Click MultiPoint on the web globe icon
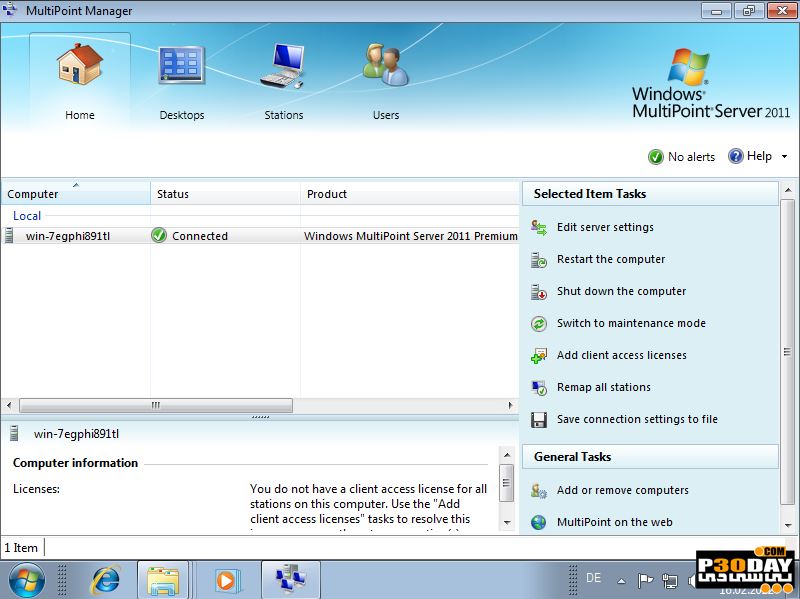Screen dimensions: 800x599 (539, 522)
